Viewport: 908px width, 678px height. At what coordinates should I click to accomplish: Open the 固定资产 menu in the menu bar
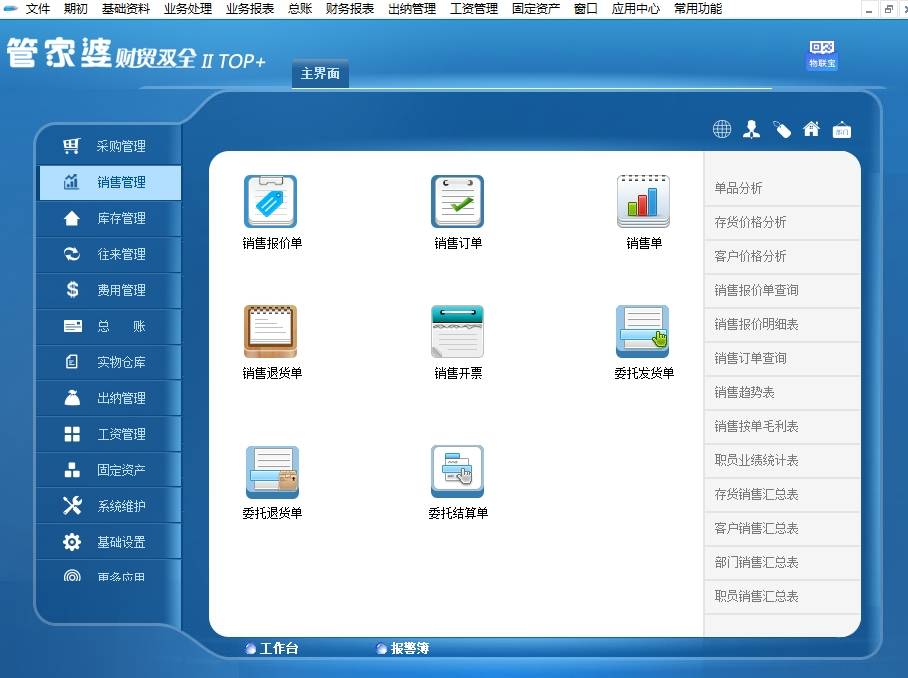point(536,9)
